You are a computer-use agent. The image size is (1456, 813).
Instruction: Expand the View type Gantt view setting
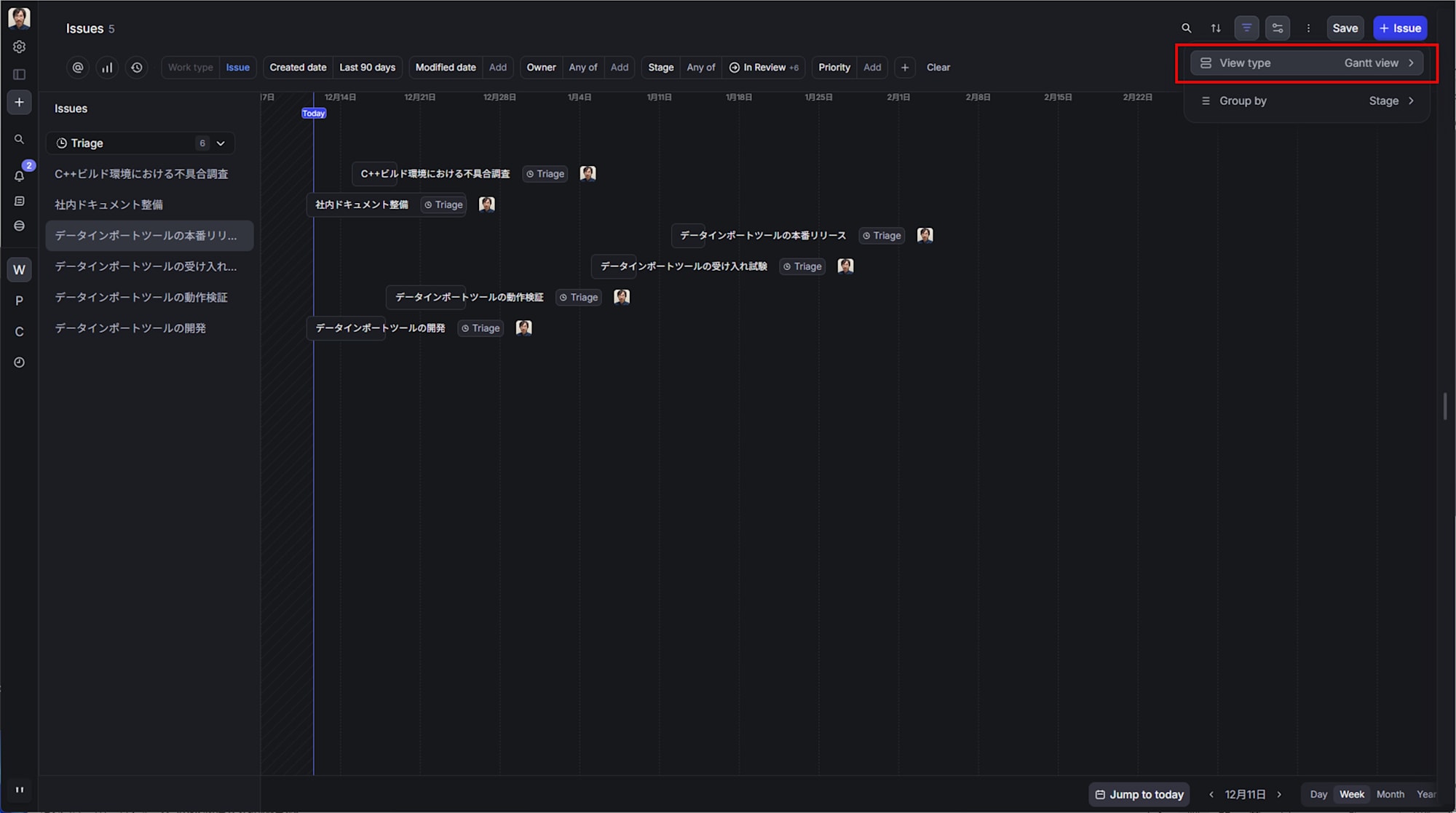1307,63
